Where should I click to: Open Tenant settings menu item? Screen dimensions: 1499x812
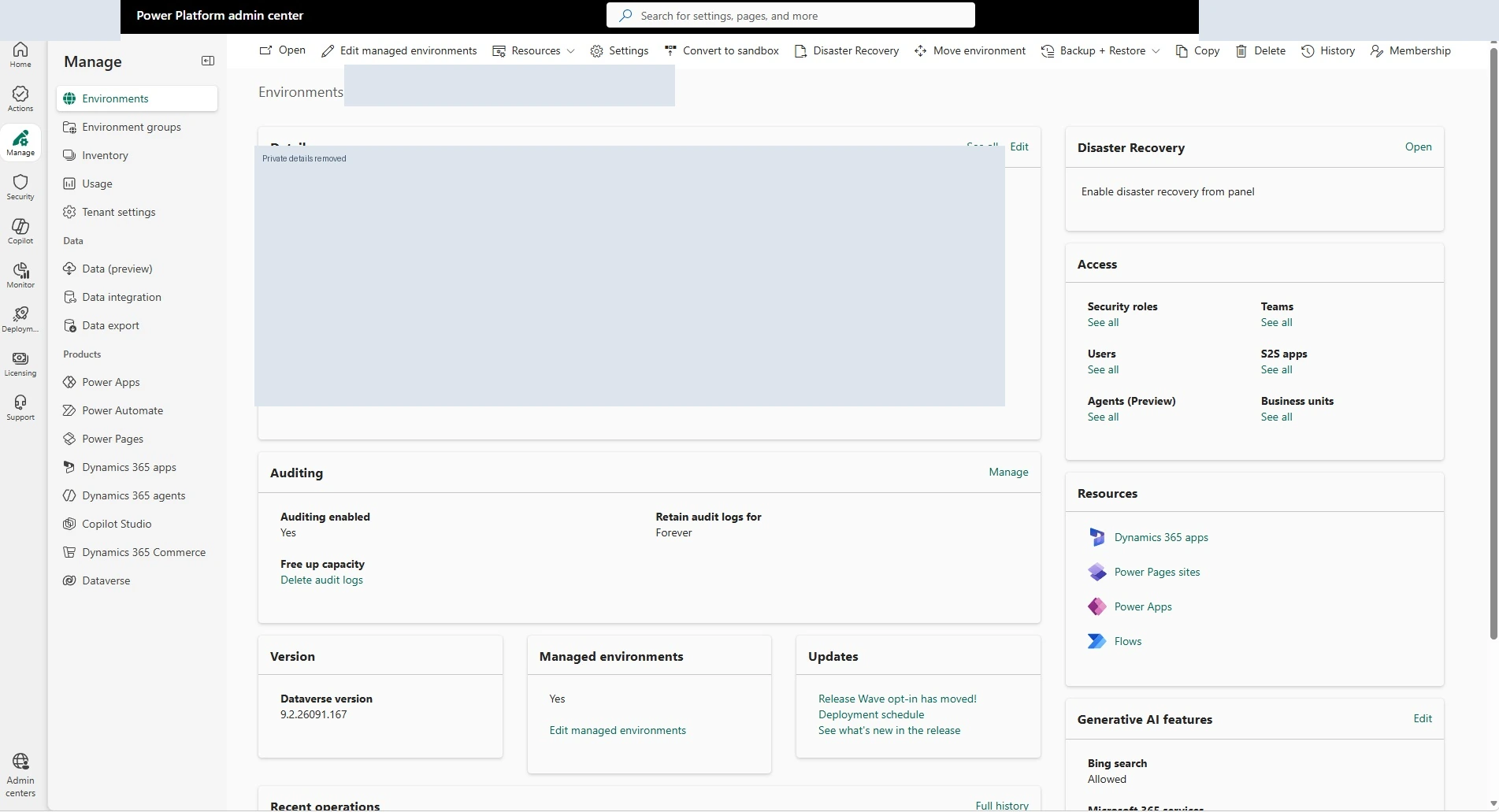pos(137,212)
